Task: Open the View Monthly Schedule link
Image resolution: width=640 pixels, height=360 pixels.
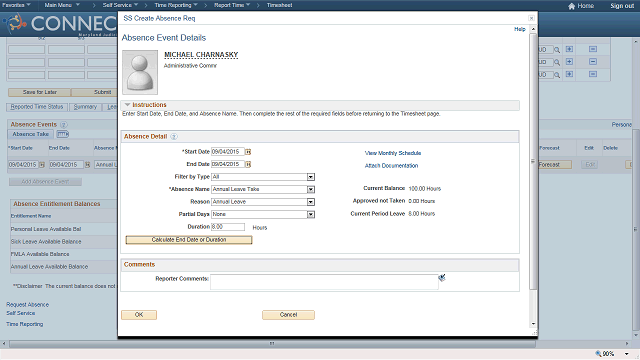Action: [x=393, y=153]
